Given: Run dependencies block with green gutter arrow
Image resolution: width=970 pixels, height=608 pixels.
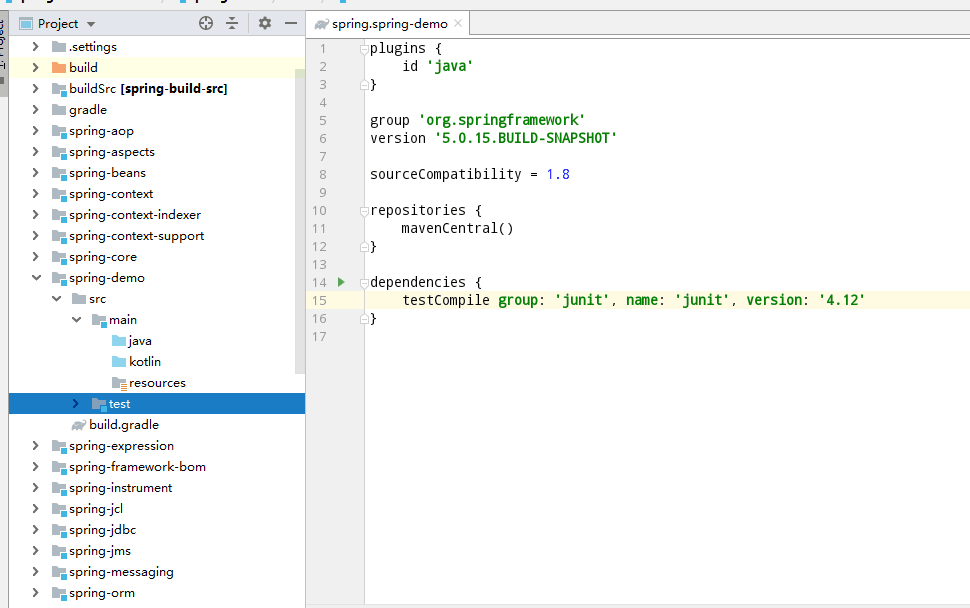Looking at the screenshot, I should (341, 282).
